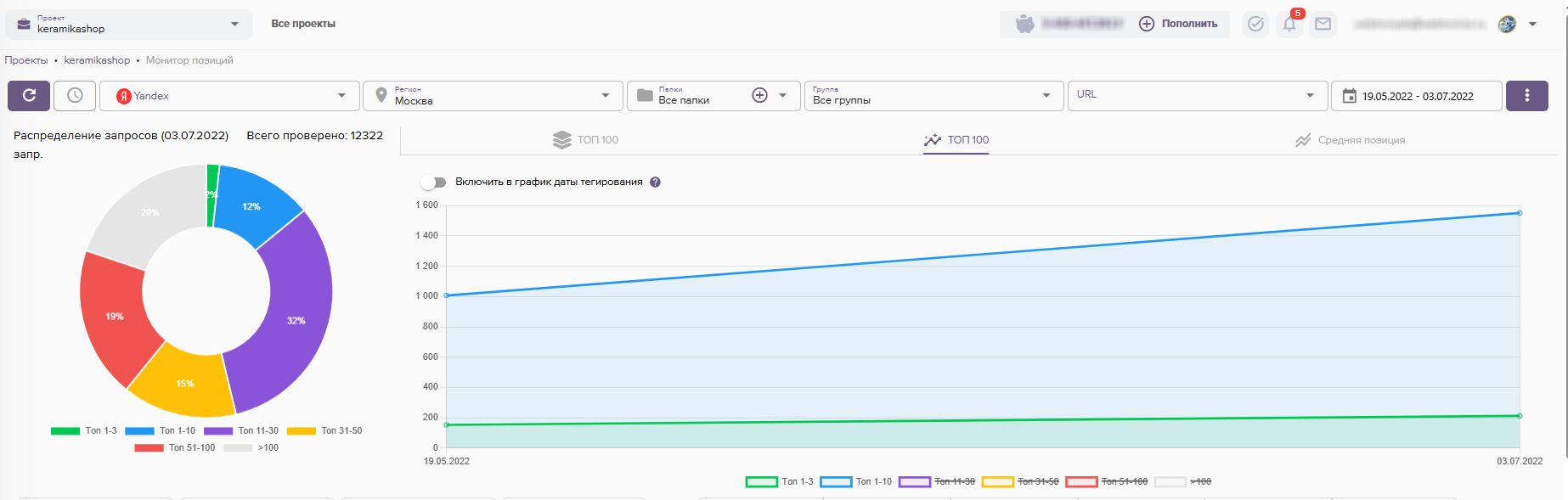This screenshot has width=1568, height=500.
Task: Expand the Все группы dropdown
Action: click(x=932, y=96)
